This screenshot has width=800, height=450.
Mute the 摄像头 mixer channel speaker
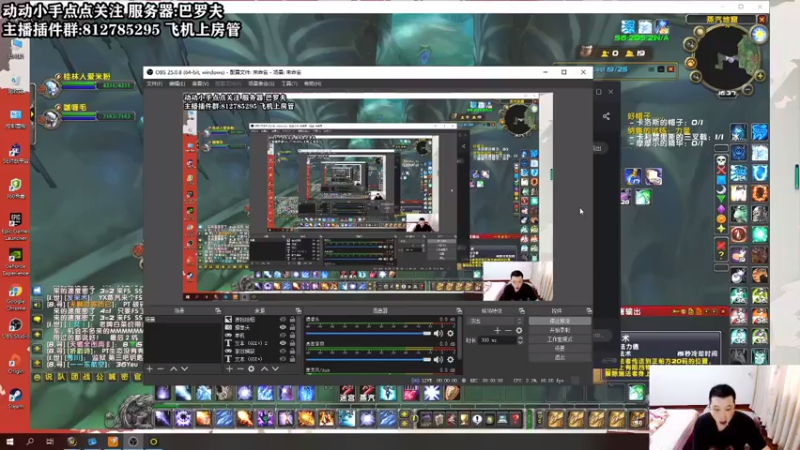pyautogui.click(x=438, y=333)
